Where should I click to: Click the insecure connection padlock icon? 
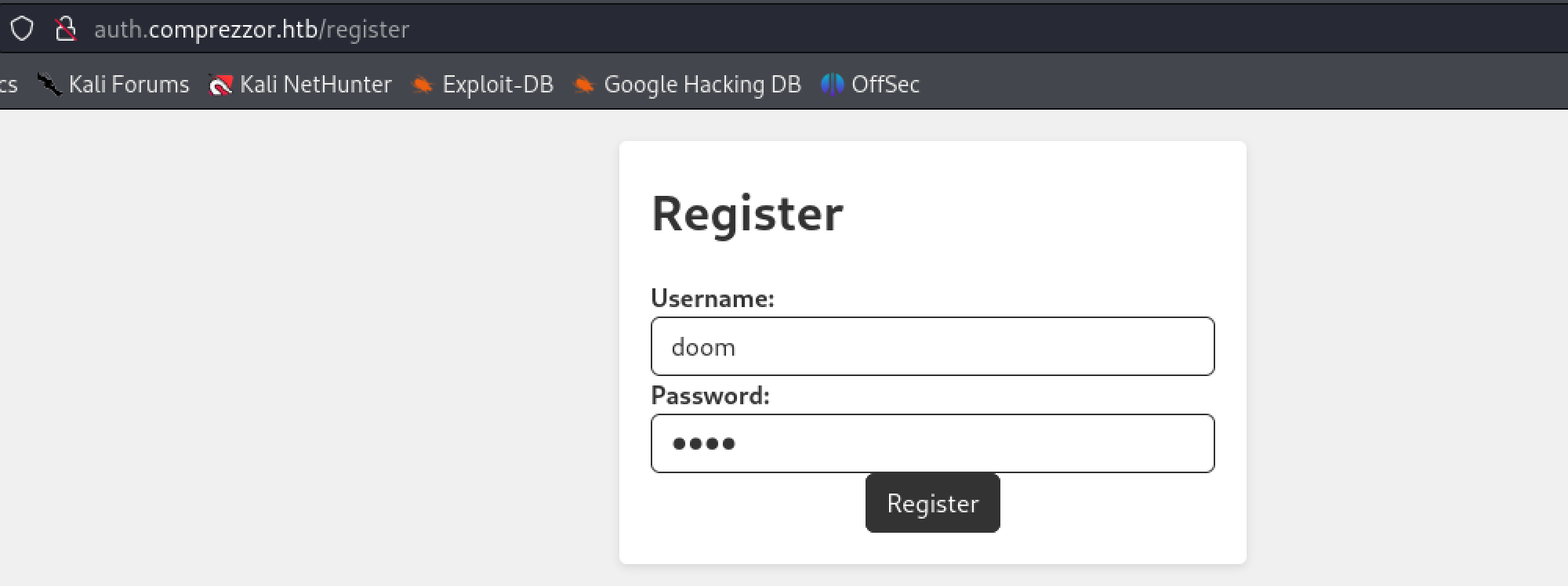[66, 29]
